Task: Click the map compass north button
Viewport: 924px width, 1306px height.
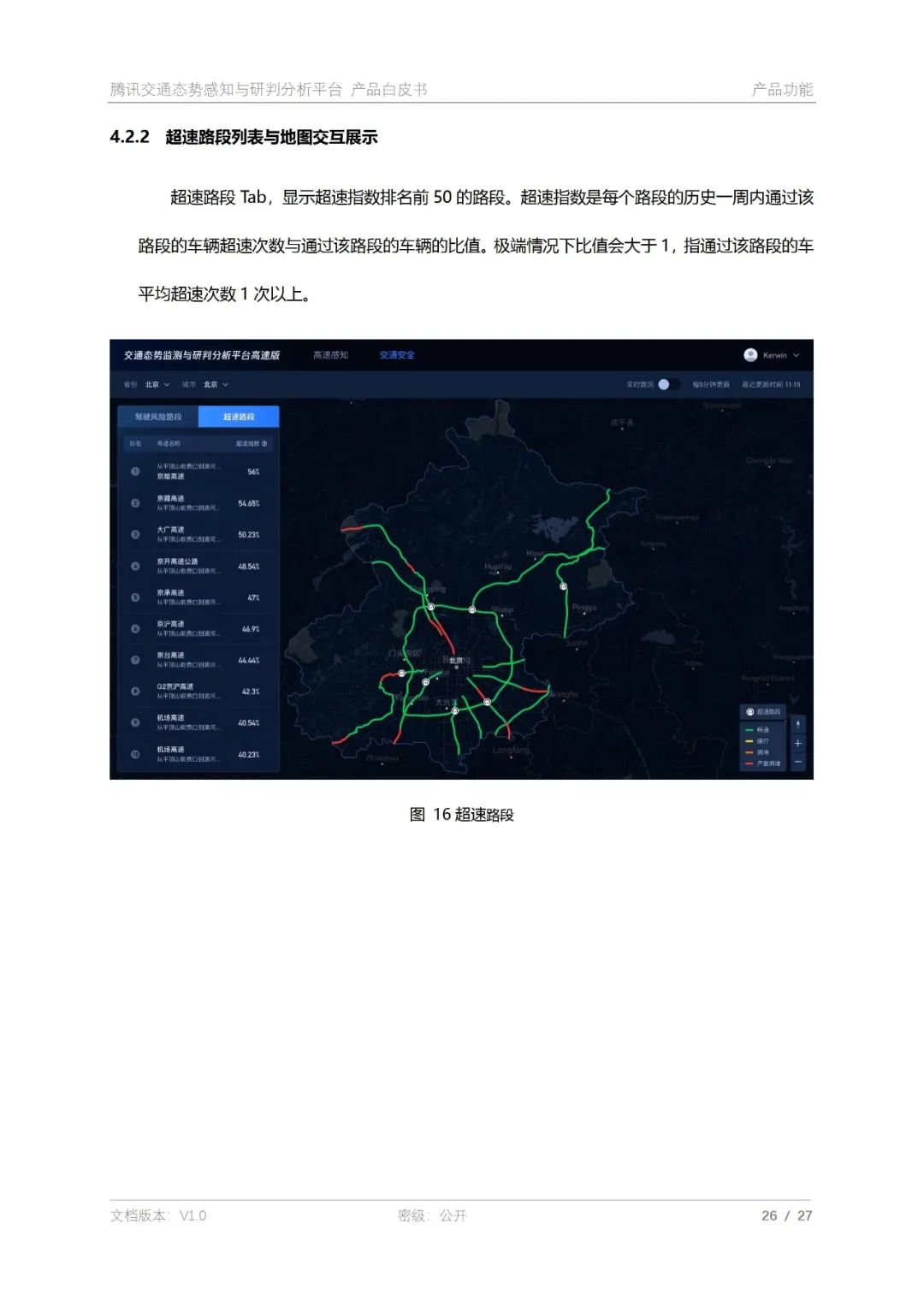Action: [798, 725]
